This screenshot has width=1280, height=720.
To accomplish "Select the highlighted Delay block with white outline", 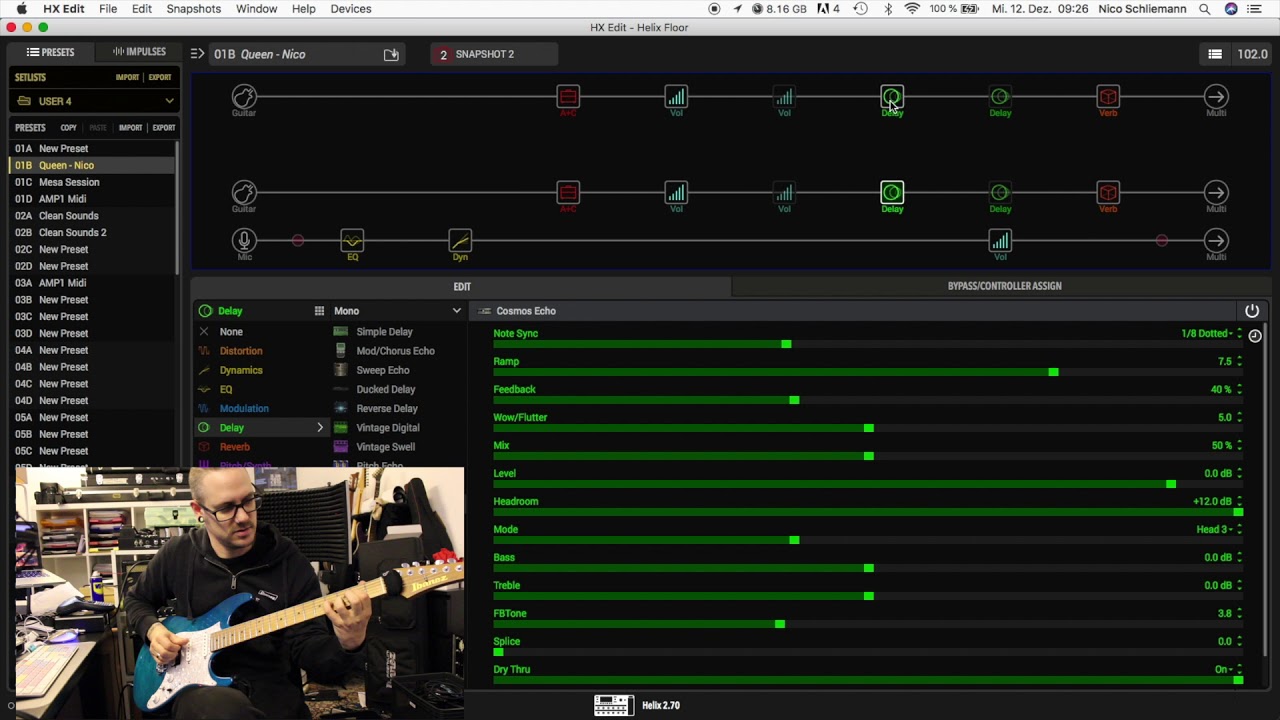I will tap(892, 192).
